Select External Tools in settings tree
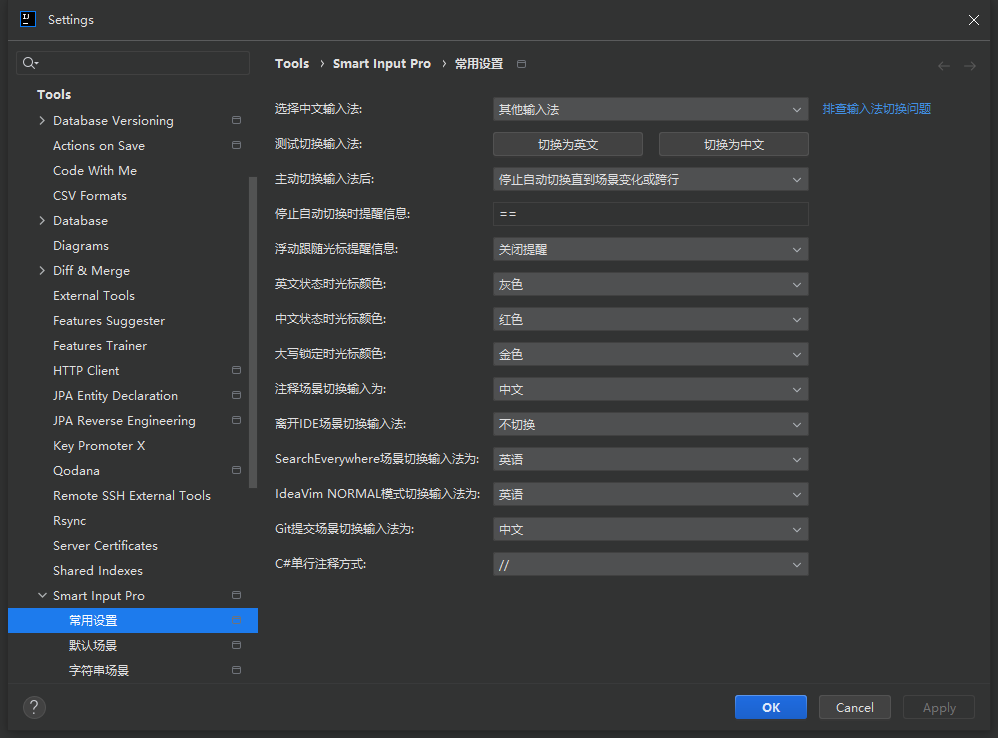Image resolution: width=998 pixels, height=738 pixels. (x=94, y=295)
